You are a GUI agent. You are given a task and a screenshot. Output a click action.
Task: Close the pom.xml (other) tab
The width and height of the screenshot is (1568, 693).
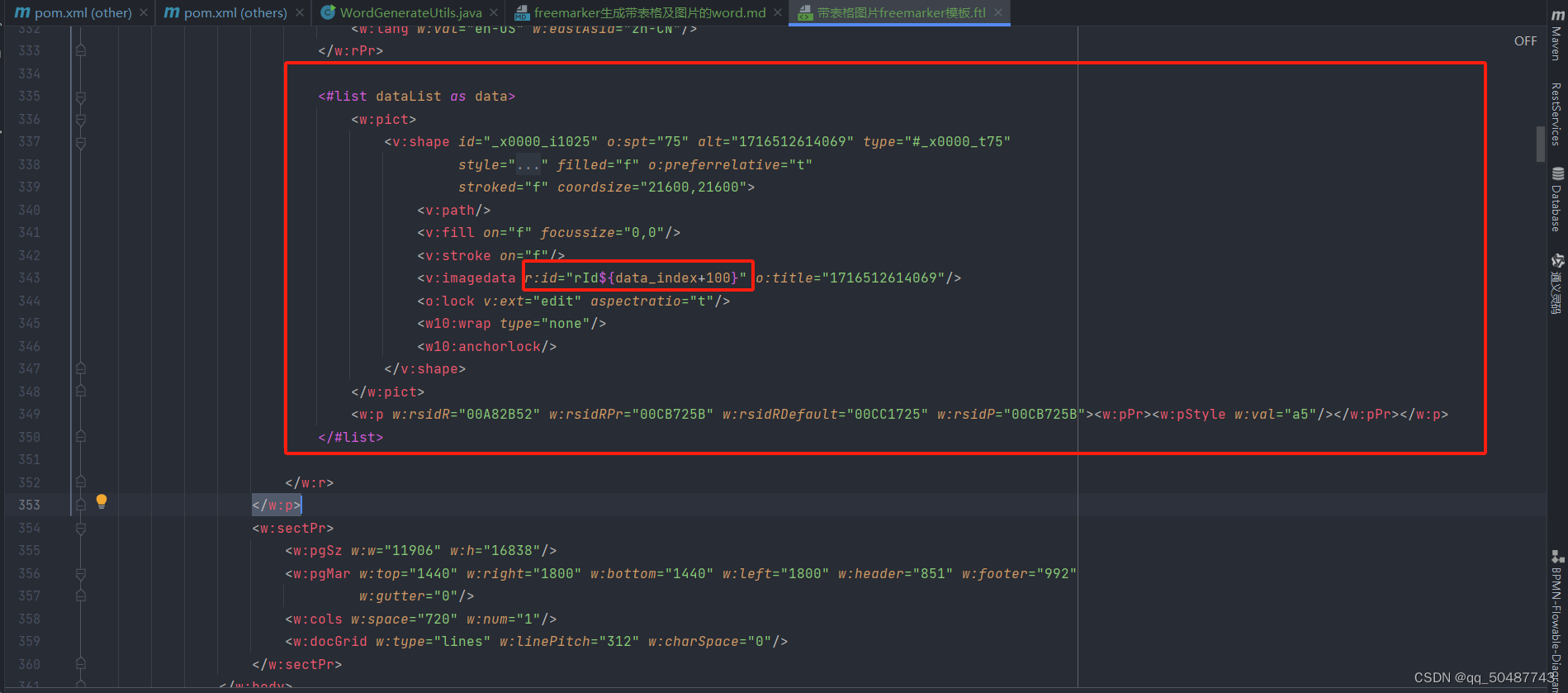[144, 12]
